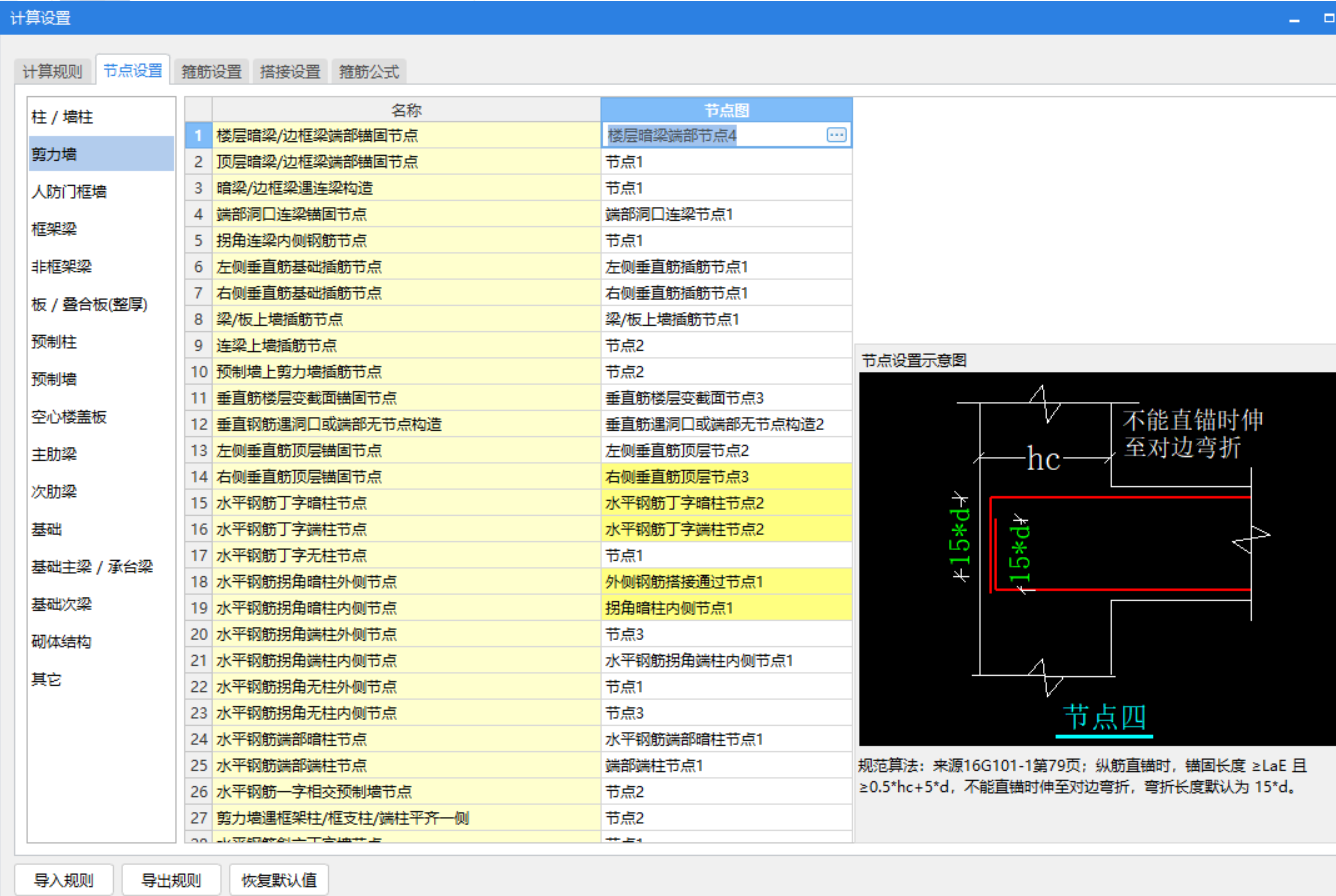The width and height of the screenshot is (1336, 896).
Task: Open the ellipsis picker for 楼层暗梁端部节点4
Action: tap(837, 134)
